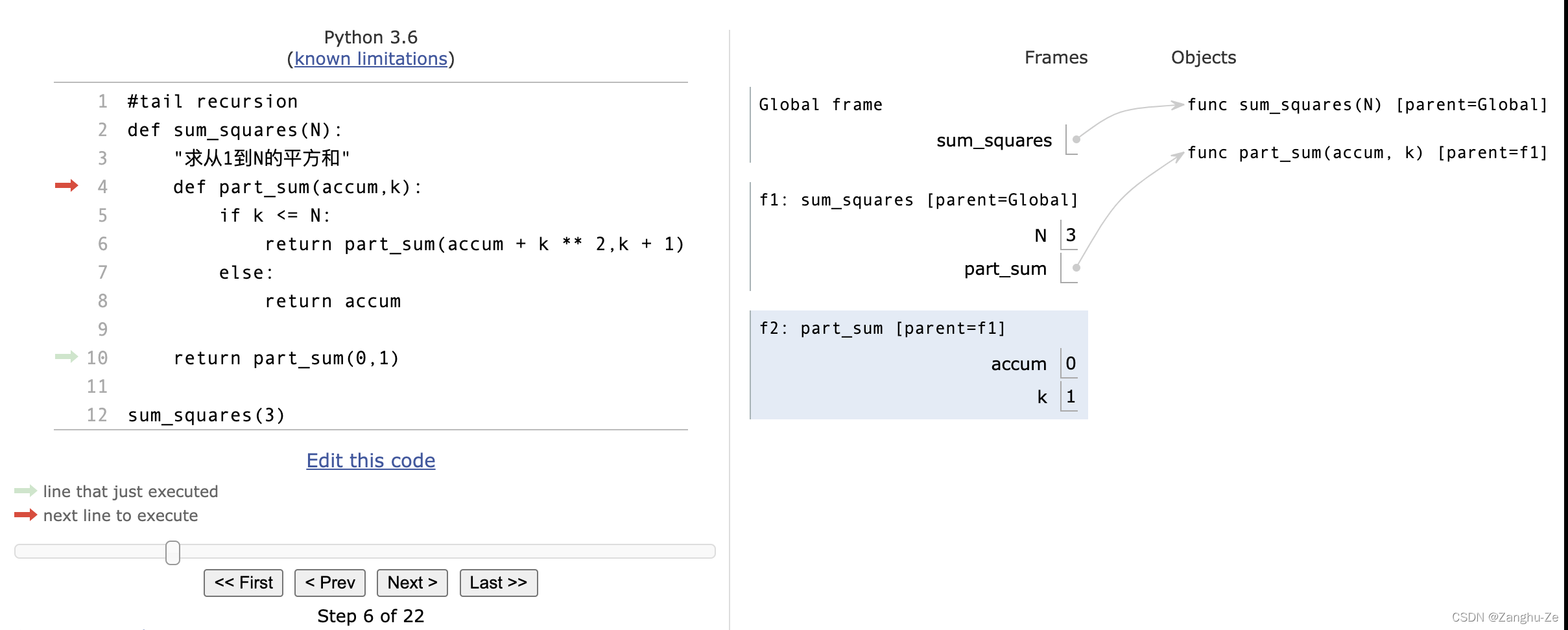1568x630 pixels.
Task: Click the red arrow in the legend
Action: 25,515
